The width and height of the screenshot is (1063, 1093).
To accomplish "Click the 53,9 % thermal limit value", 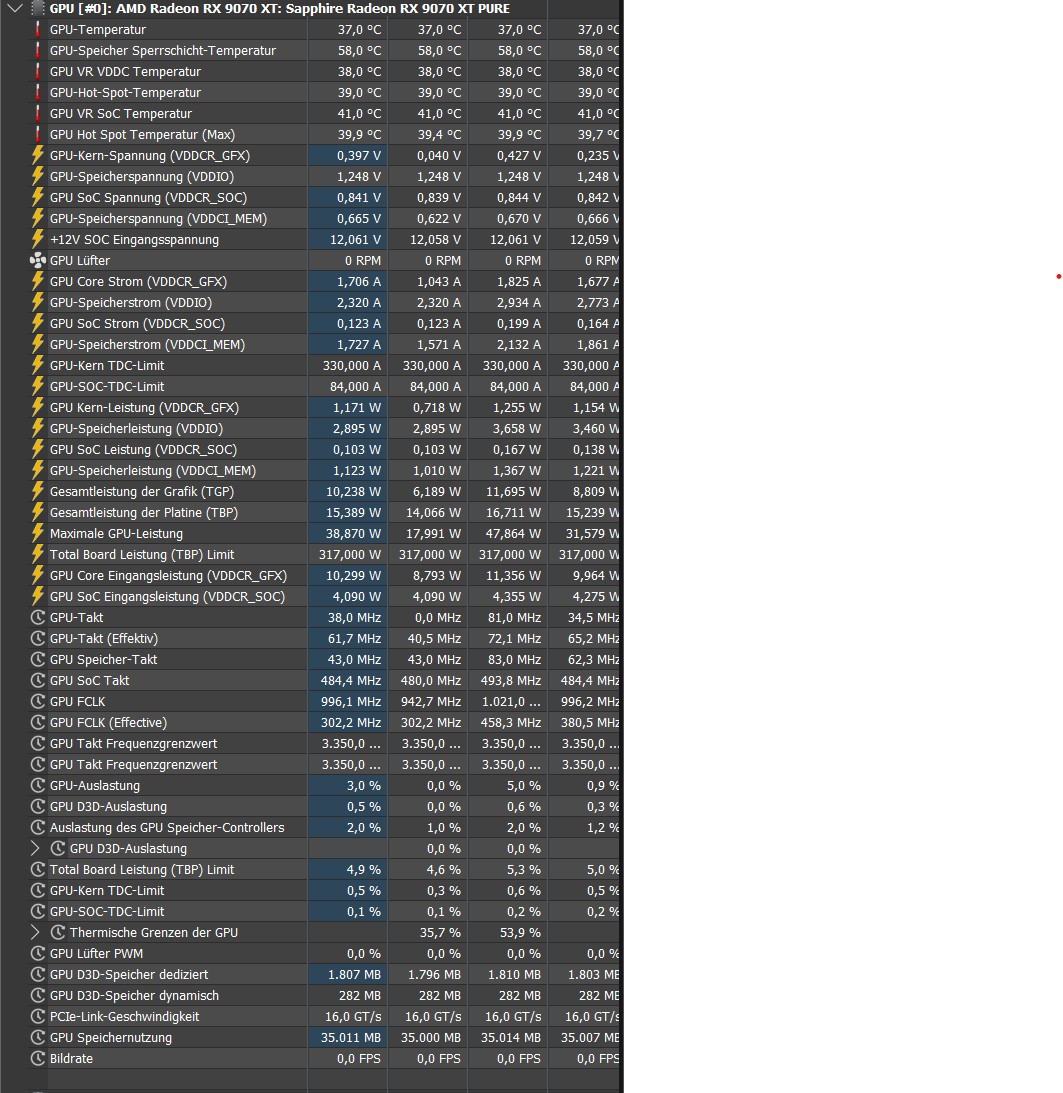I will tap(520, 933).
